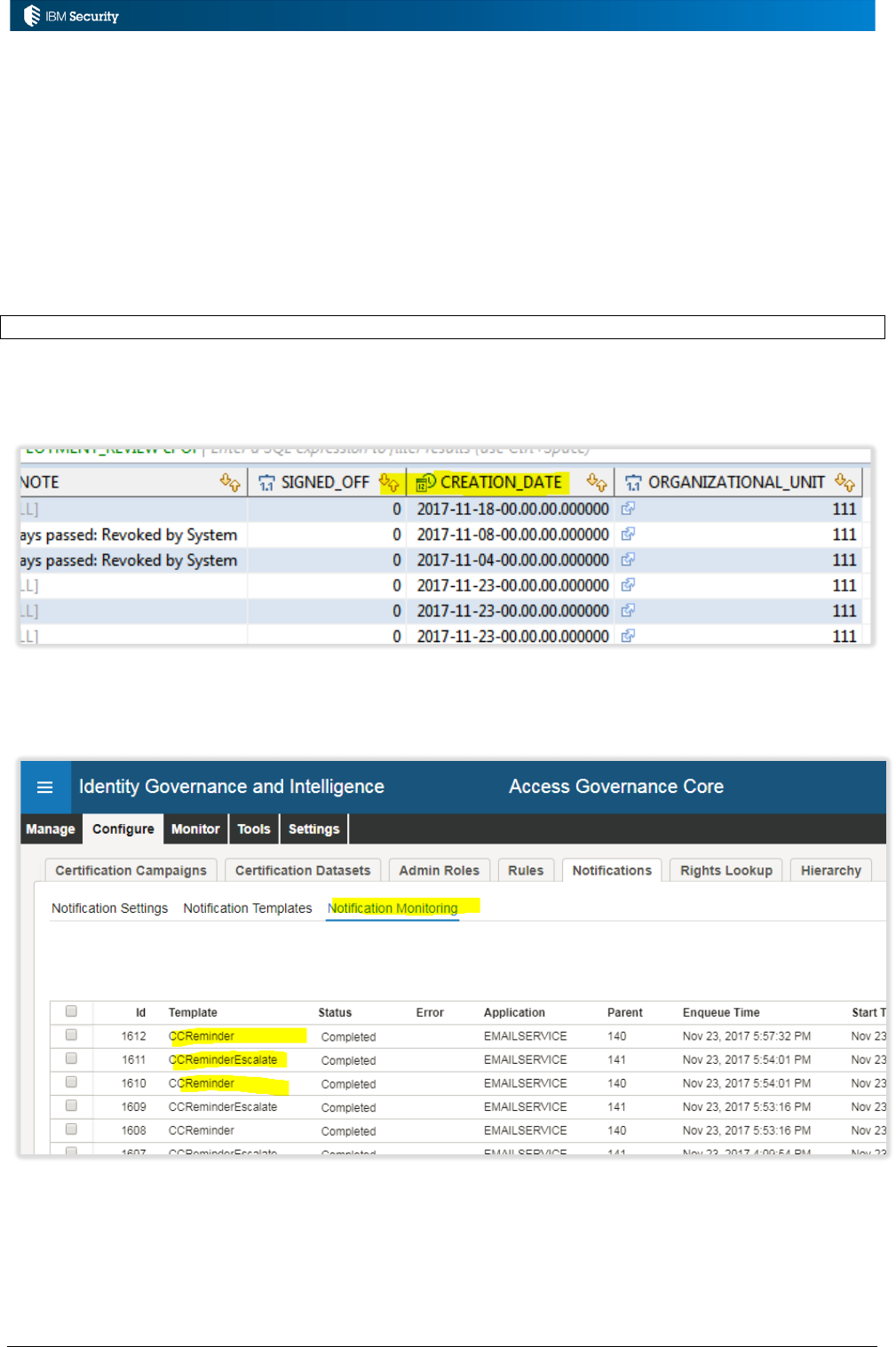Check the box for notification 1608

pos(71,1129)
